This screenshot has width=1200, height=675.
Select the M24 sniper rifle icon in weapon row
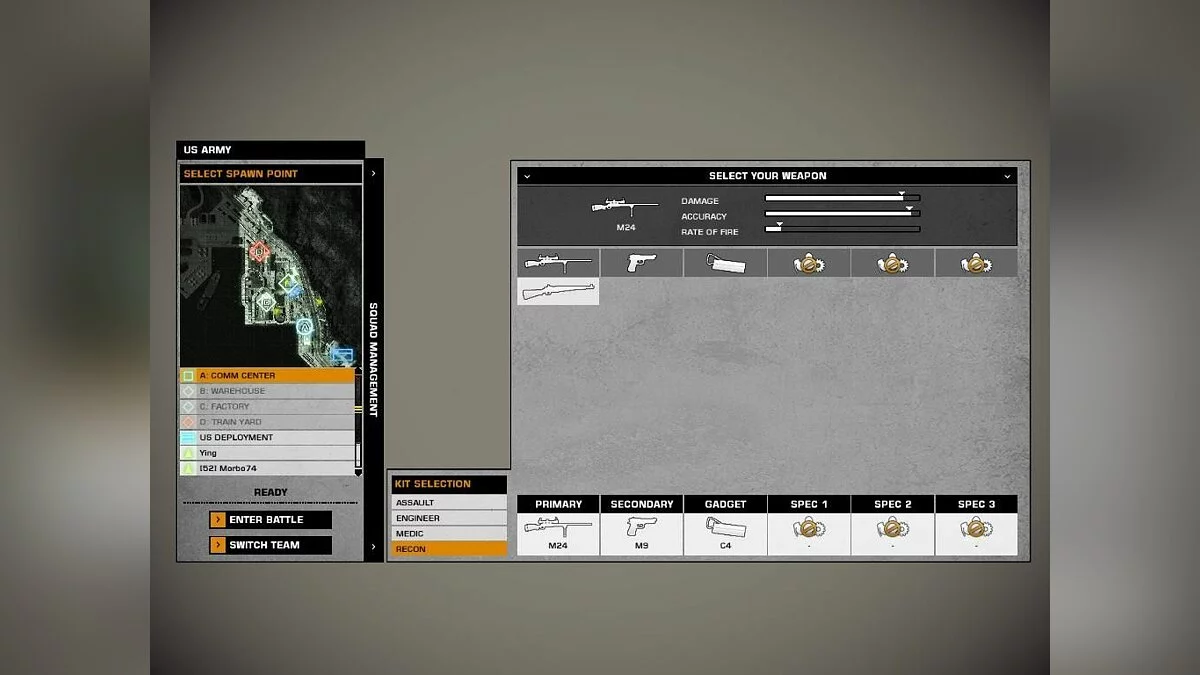tap(558, 263)
